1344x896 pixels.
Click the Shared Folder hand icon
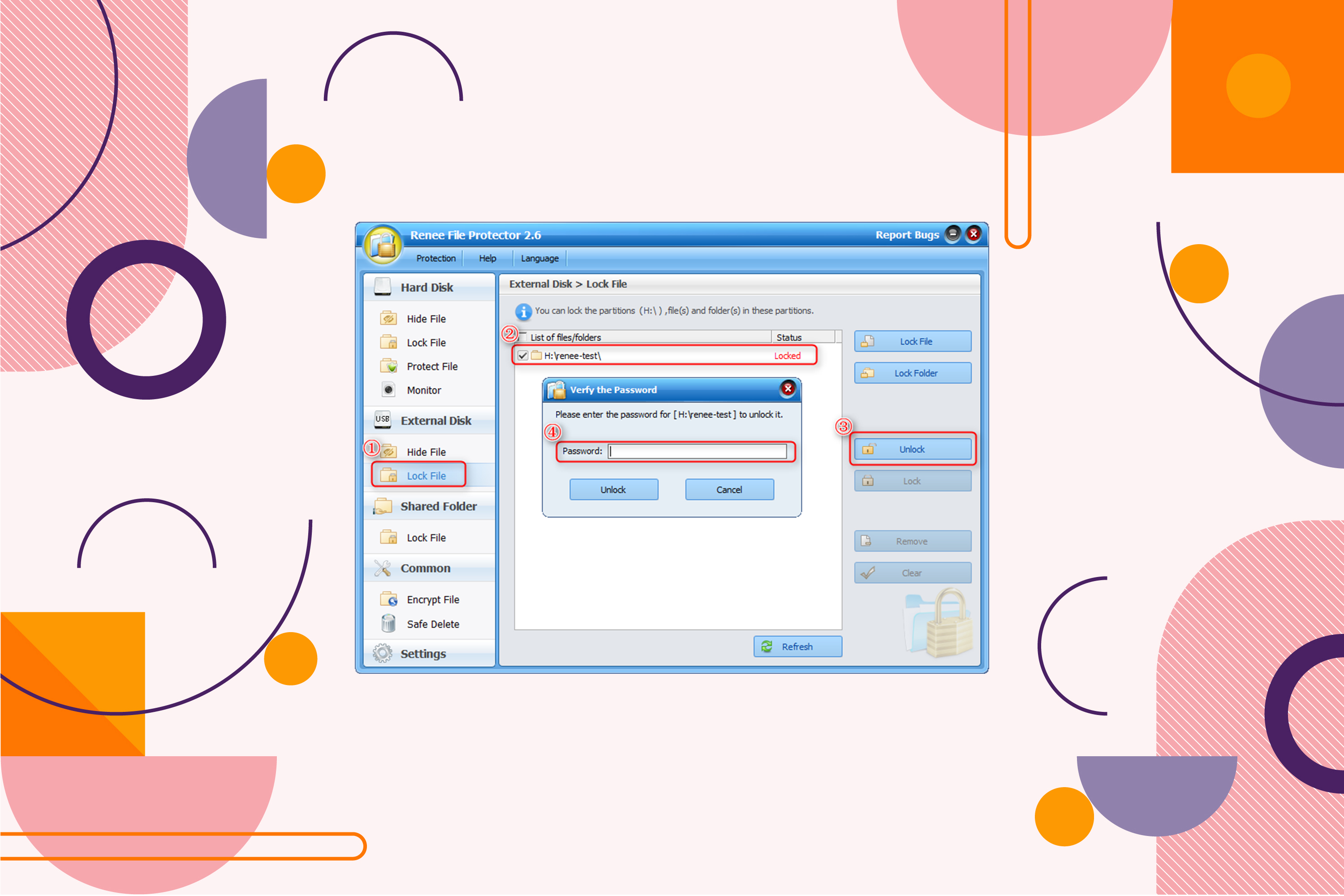tap(382, 506)
